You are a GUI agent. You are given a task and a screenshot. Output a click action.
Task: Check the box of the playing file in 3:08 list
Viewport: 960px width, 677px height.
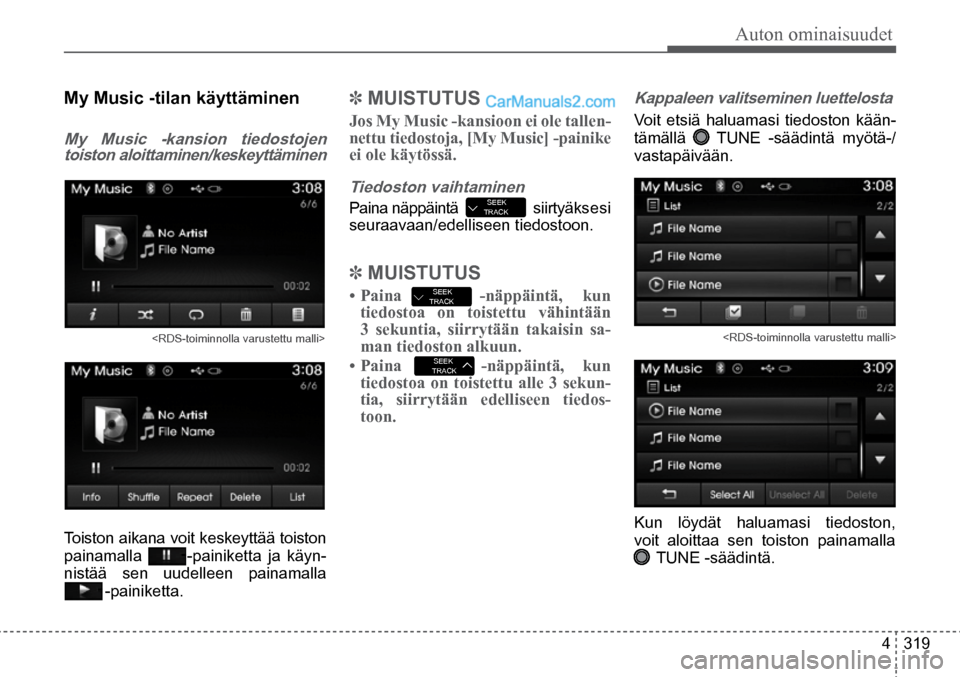click(x=843, y=285)
